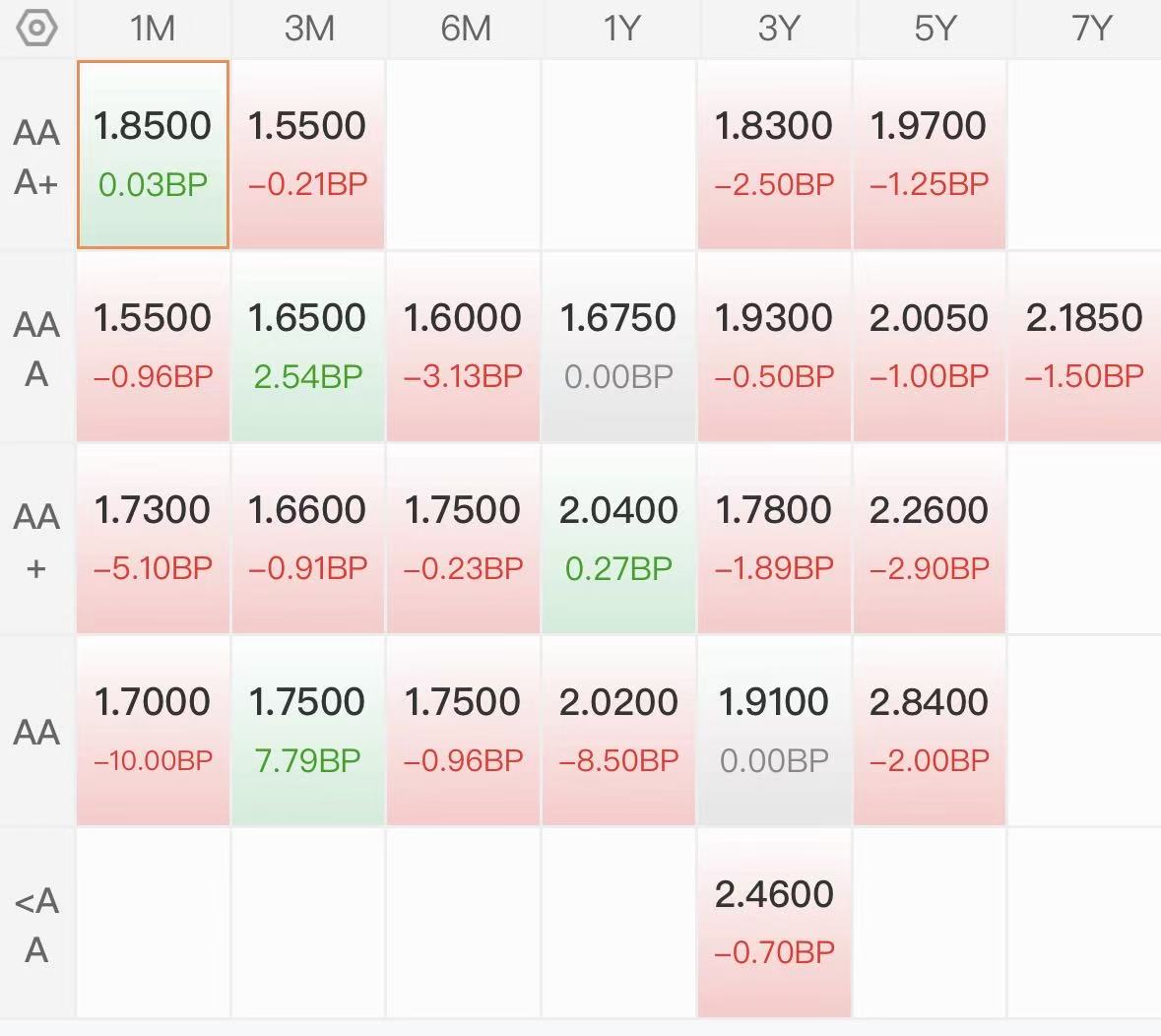Viewport: 1161px width, 1036px height.
Task: Click the hexagon settings icon
Action: [37, 28]
